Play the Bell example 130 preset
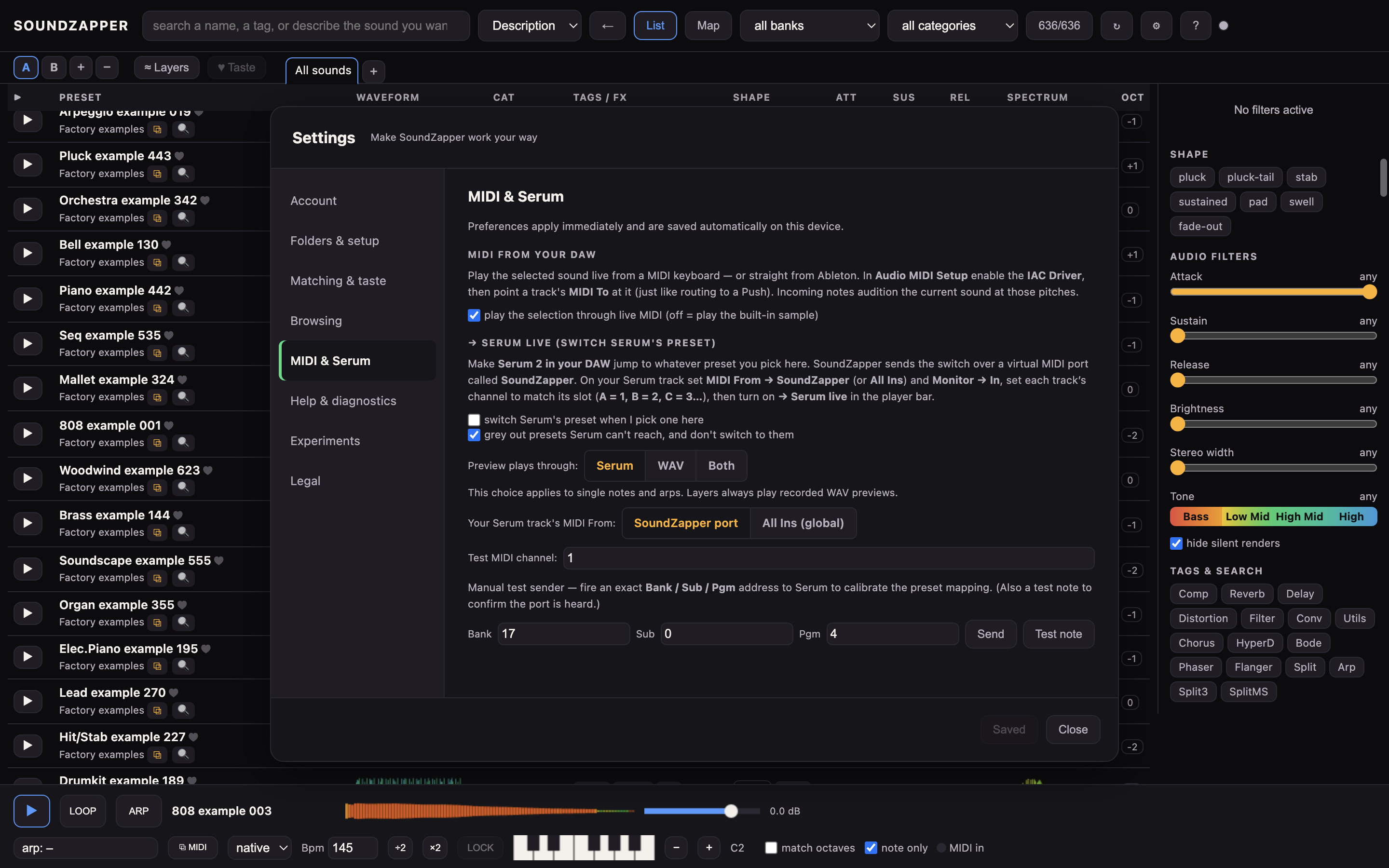Screen dimensions: 1389x868 27,253
